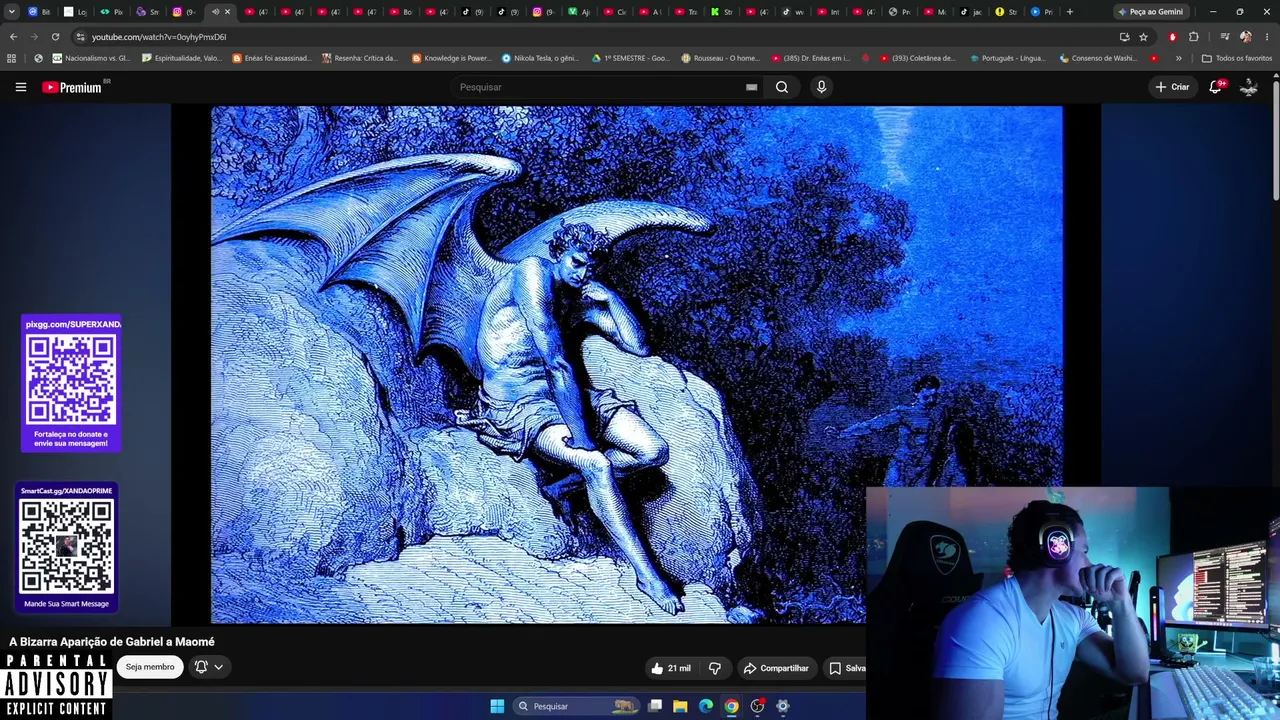
Task: Switch to the Bit tab
Action: tap(40, 12)
